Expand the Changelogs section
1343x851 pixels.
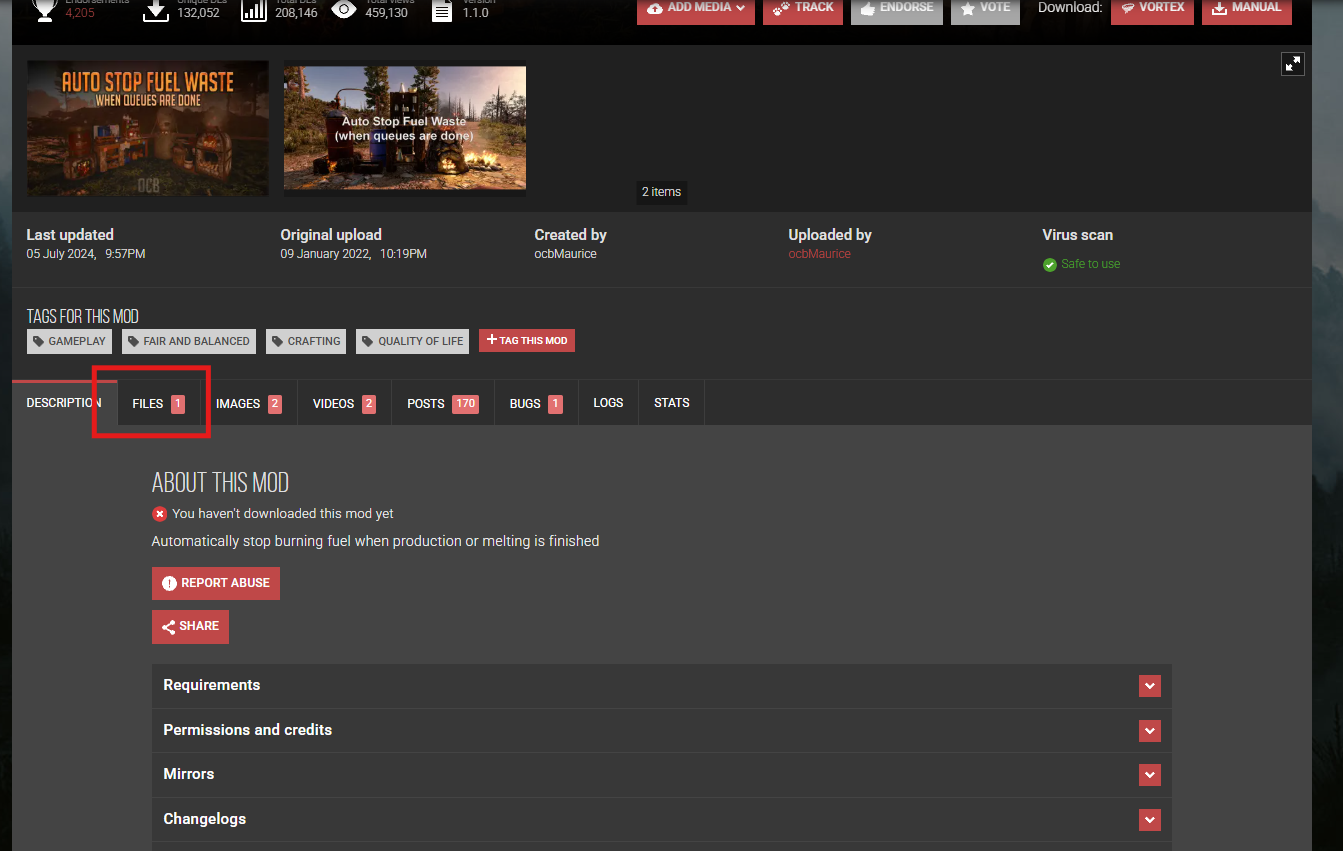[662, 819]
